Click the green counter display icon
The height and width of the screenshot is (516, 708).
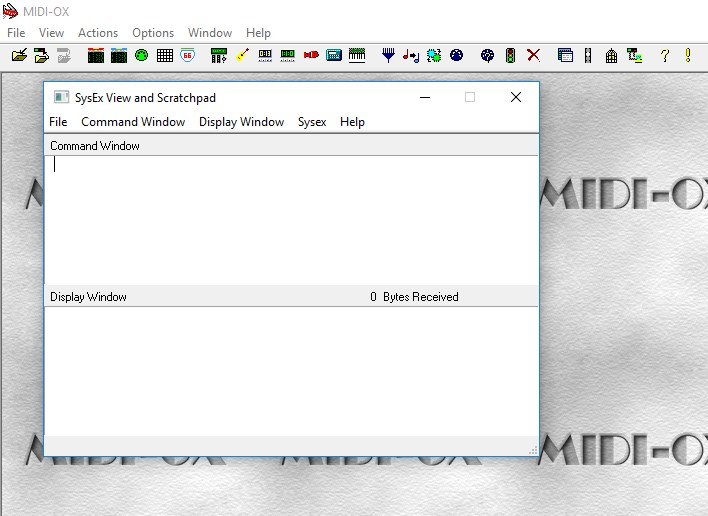coord(288,56)
